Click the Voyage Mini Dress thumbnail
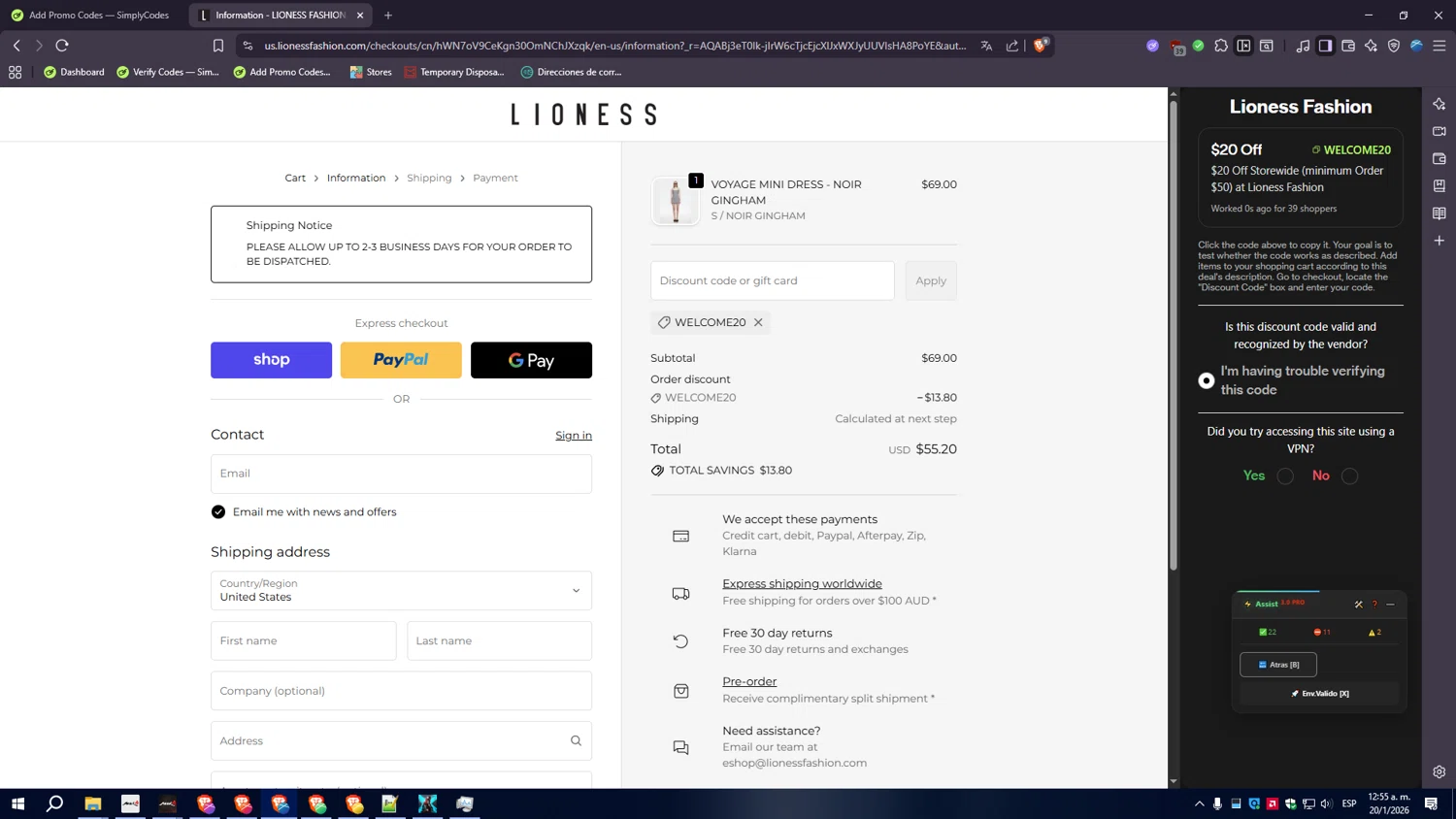Screen dimensions: 1456x819 tap(676, 201)
